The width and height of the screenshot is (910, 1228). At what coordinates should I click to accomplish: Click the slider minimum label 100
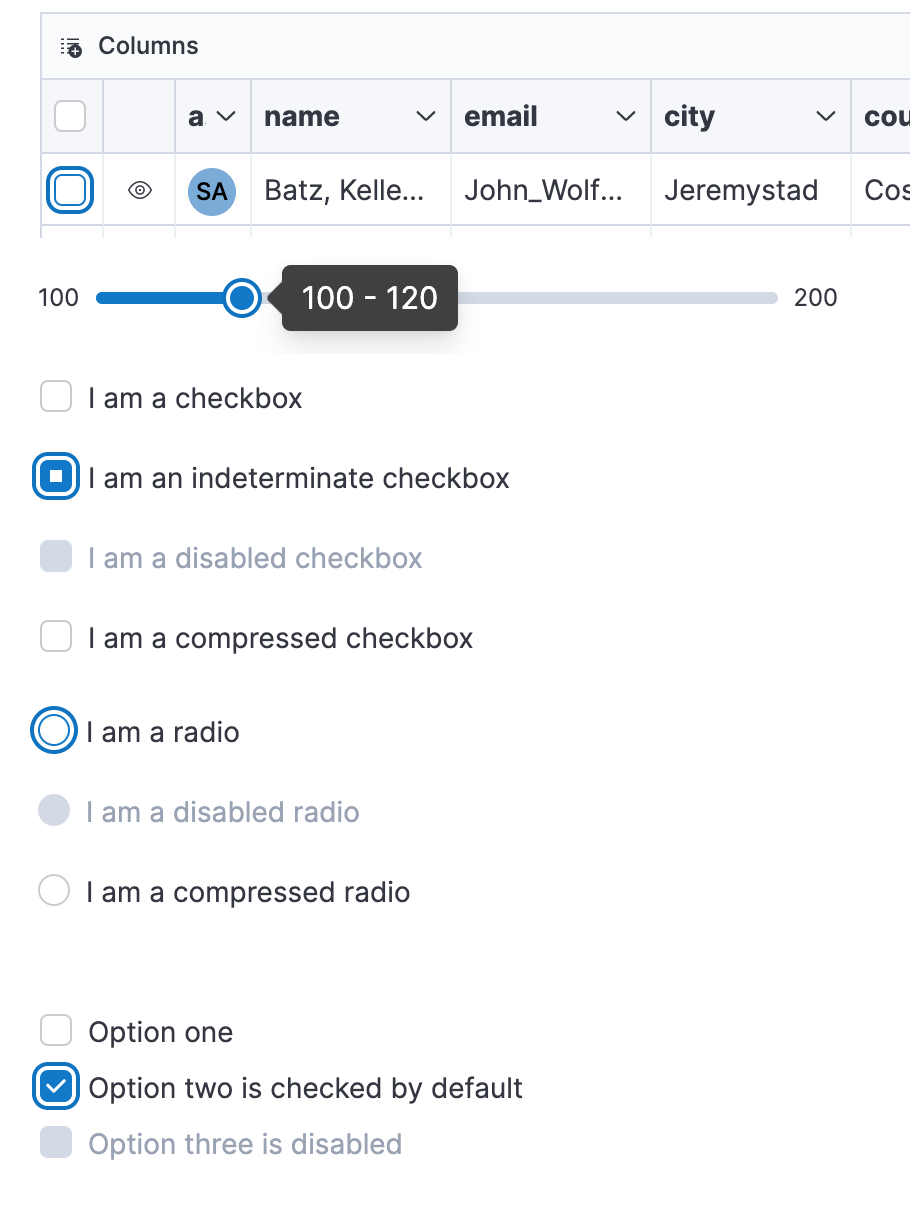point(58,297)
